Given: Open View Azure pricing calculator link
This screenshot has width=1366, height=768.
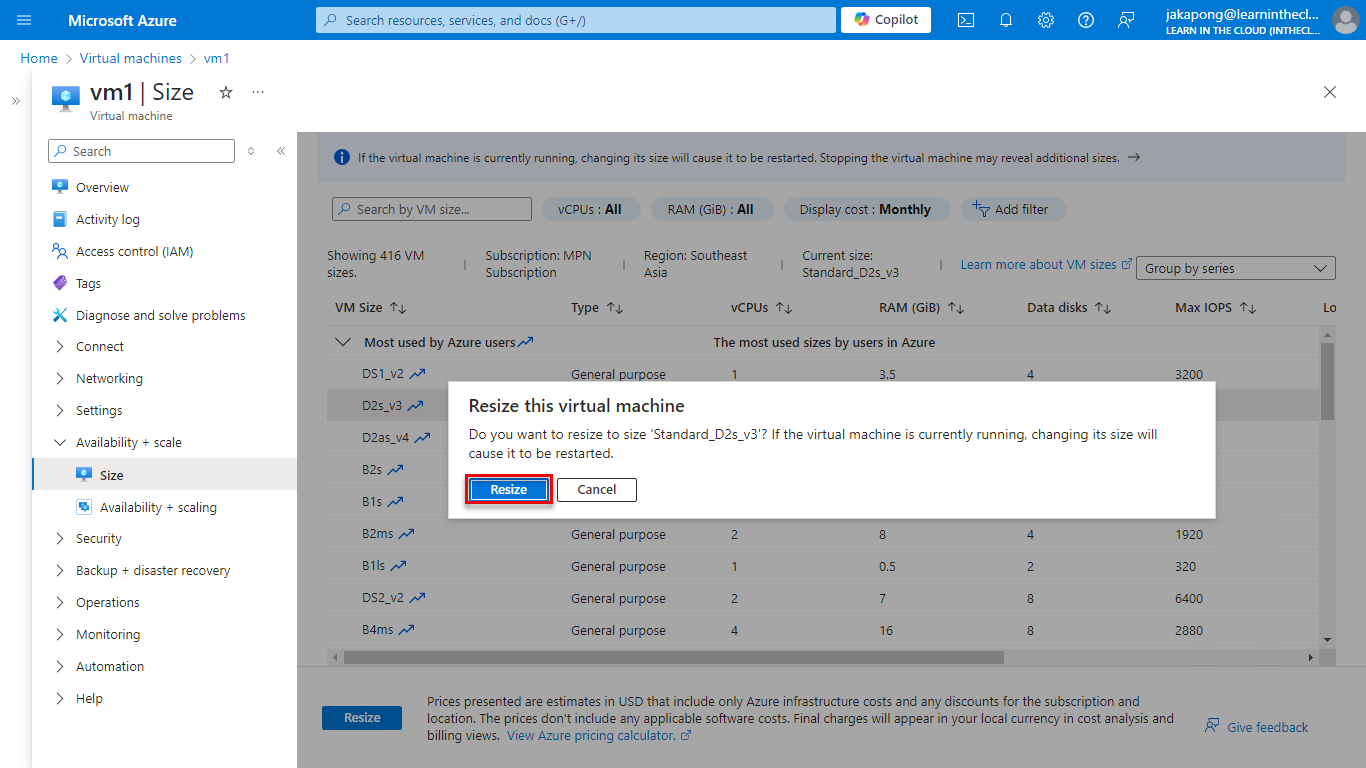Looking at the screenshot, I should [599, 735].
